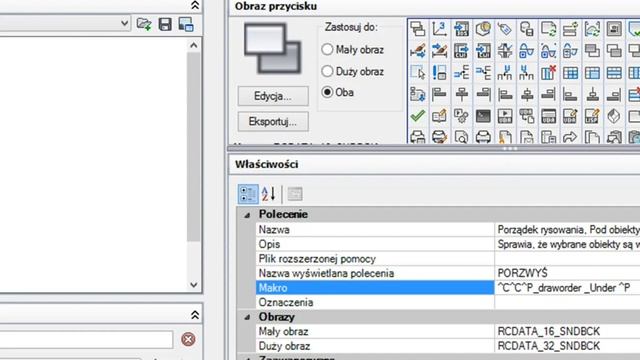Select the dark command line window icon

point(483,116)
